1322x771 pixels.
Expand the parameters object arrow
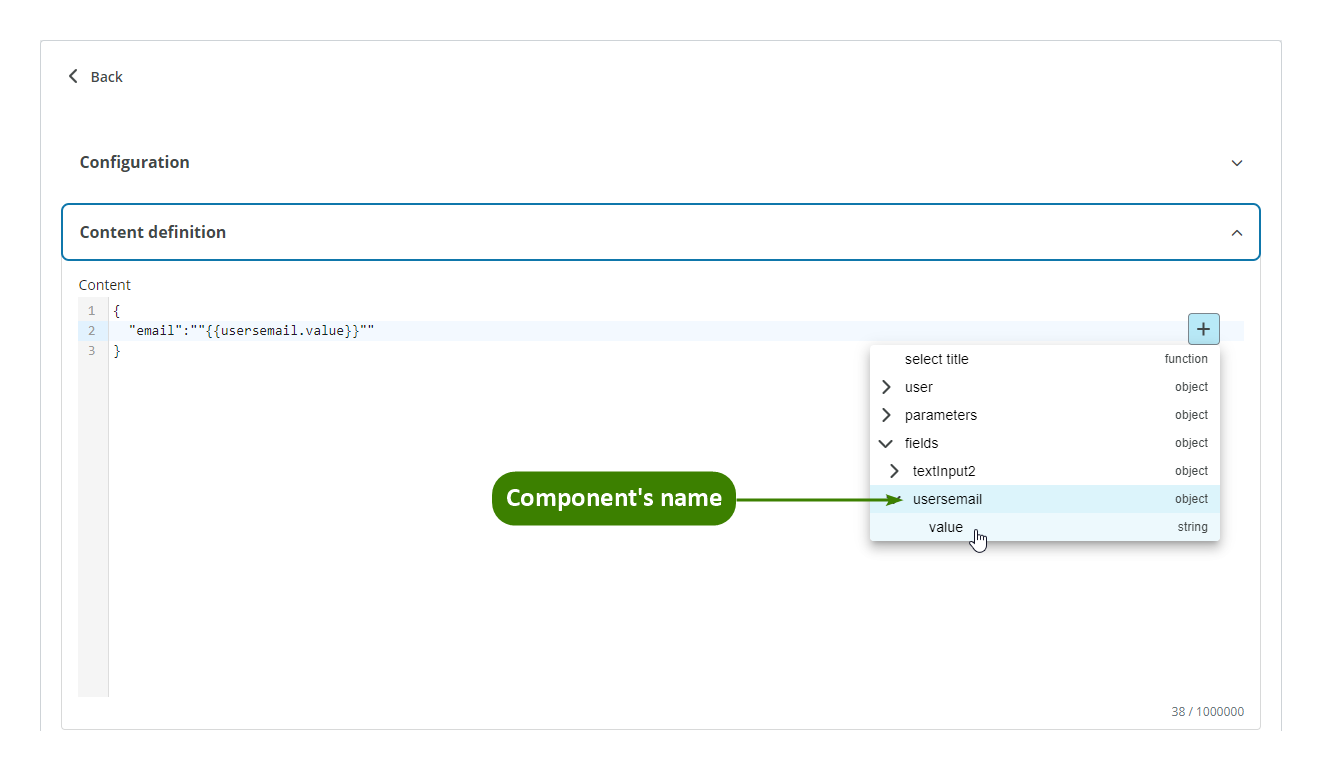886,415
